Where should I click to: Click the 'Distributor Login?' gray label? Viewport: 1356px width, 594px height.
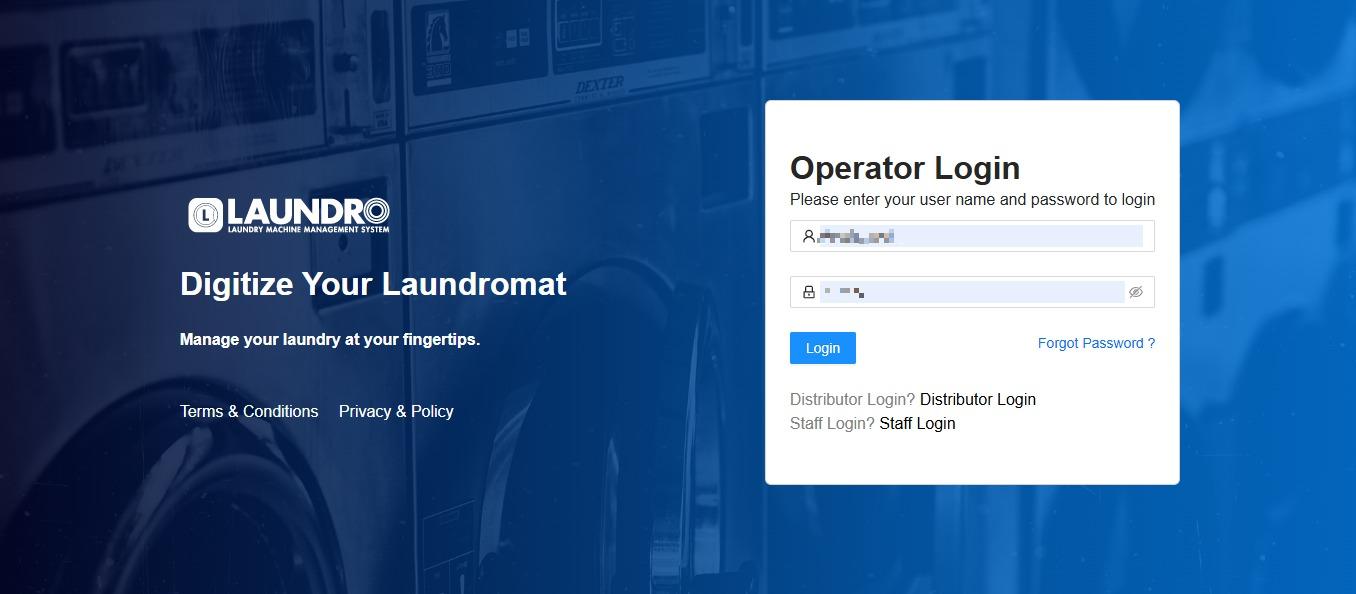coord(853,399)
